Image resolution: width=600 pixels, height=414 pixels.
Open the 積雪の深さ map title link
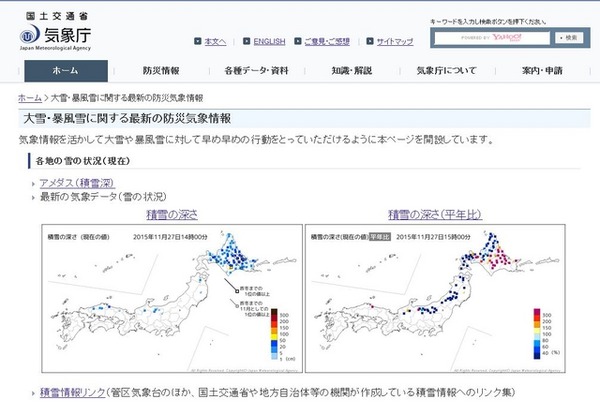tap(172, 215)
